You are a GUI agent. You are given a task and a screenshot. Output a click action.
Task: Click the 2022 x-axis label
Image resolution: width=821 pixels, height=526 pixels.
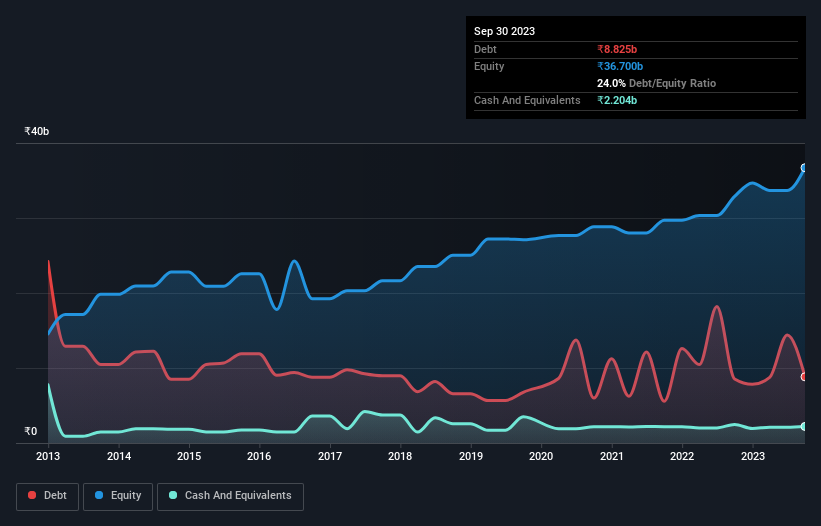click(682, 456)
